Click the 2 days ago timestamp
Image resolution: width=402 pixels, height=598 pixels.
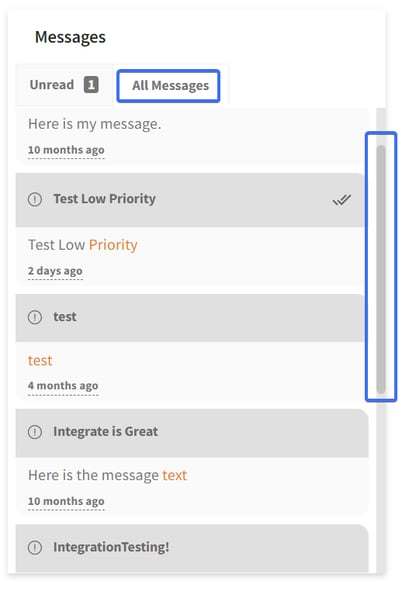point(55,271)
